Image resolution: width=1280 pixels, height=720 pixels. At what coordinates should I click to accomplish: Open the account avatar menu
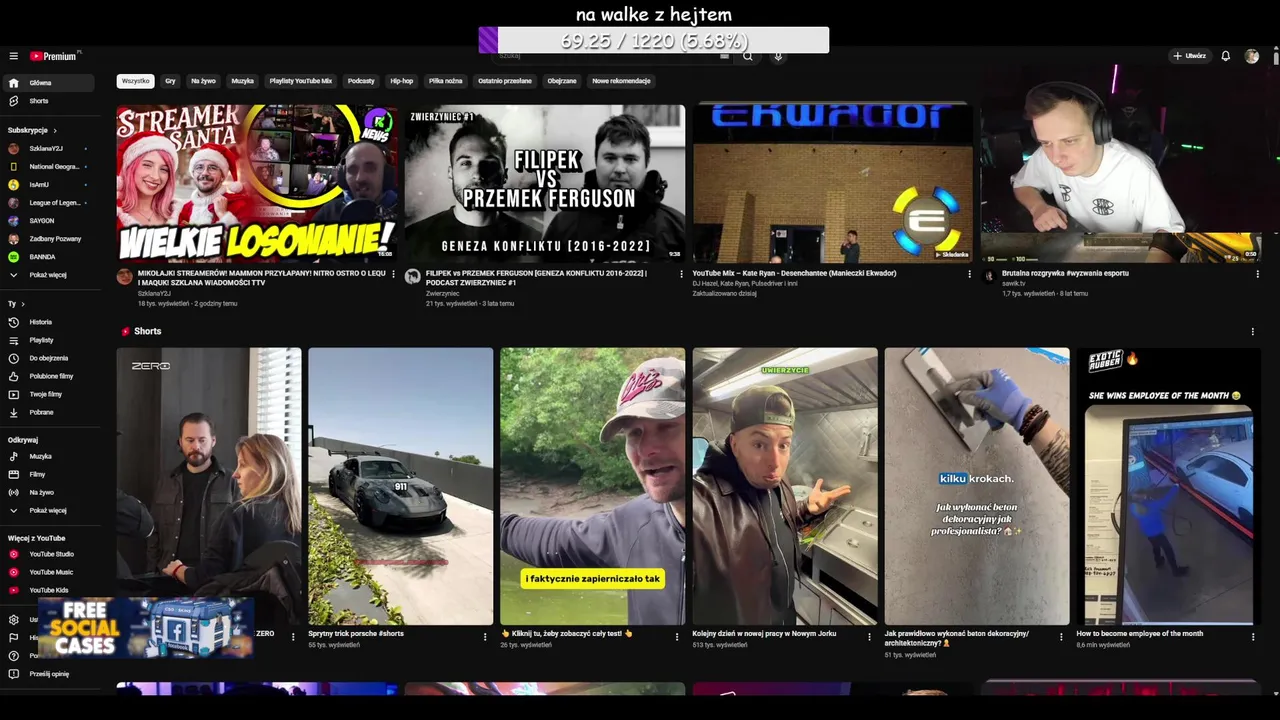(1252, 56)
